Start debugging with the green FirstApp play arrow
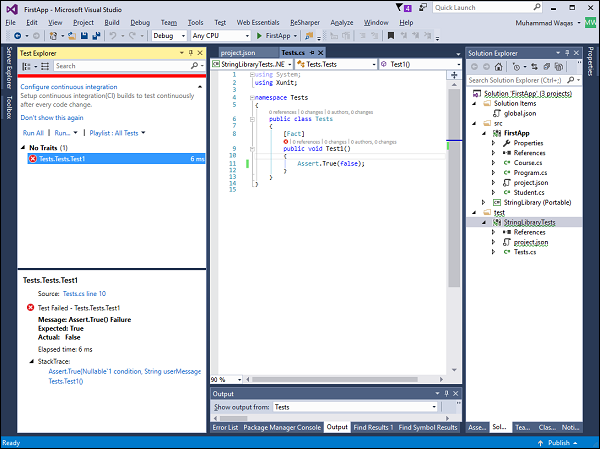The image size is (600, 449). (258, 35)
